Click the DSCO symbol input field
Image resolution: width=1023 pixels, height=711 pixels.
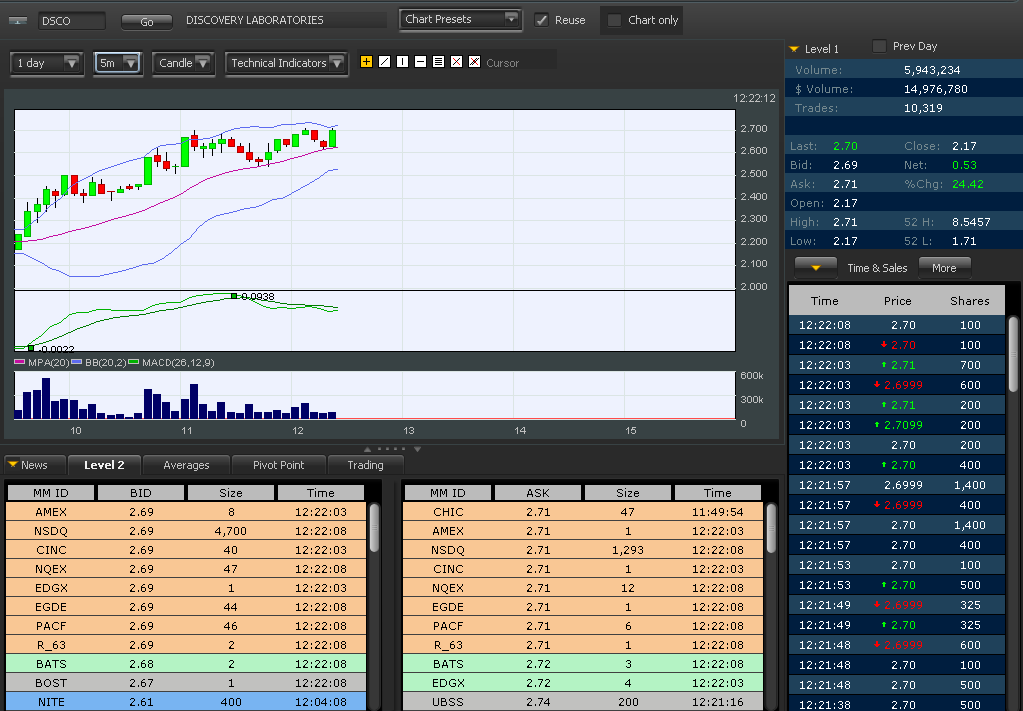point(70,21)
